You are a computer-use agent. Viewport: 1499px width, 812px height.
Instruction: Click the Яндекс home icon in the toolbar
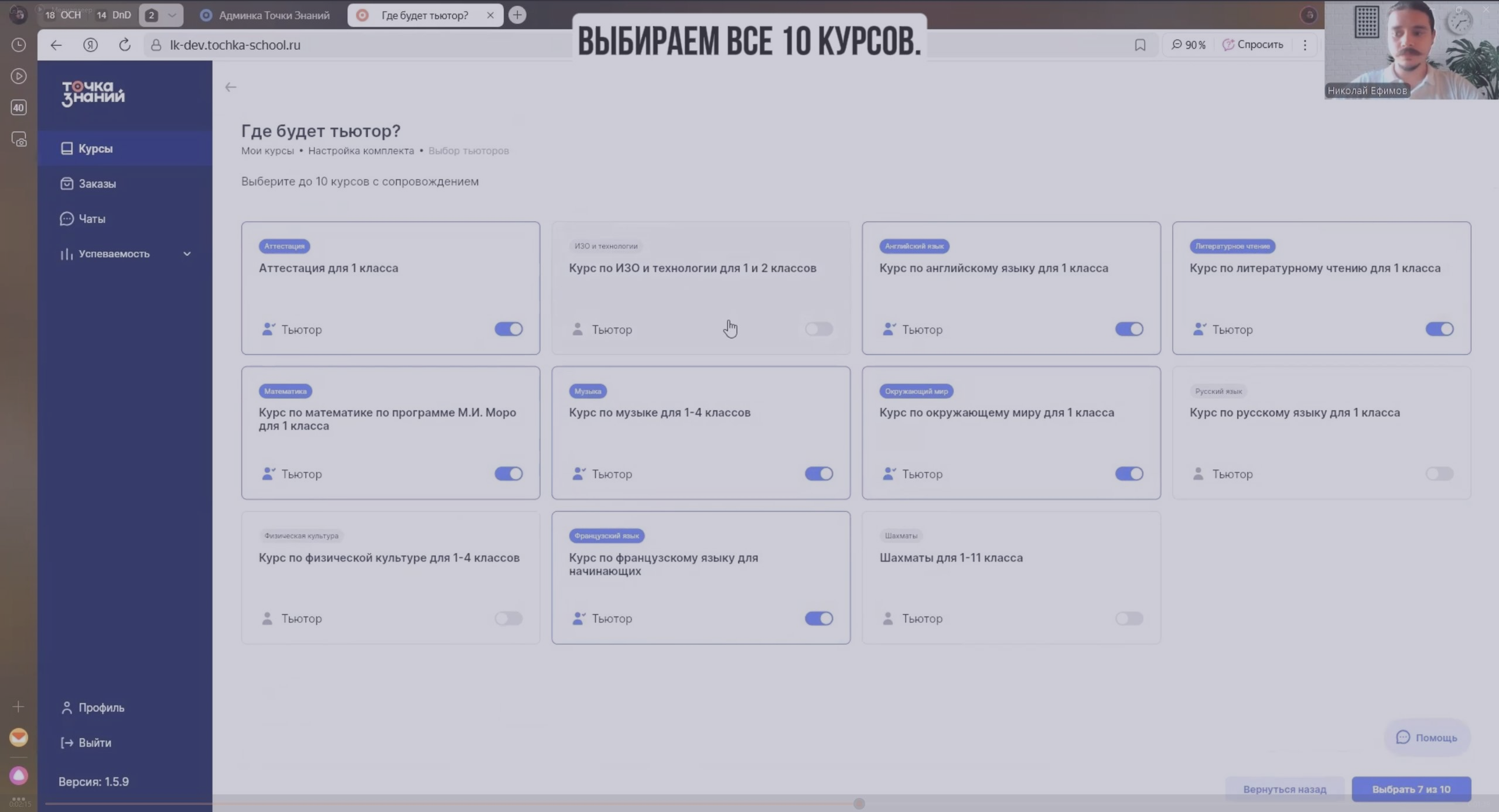coord(90,44)
